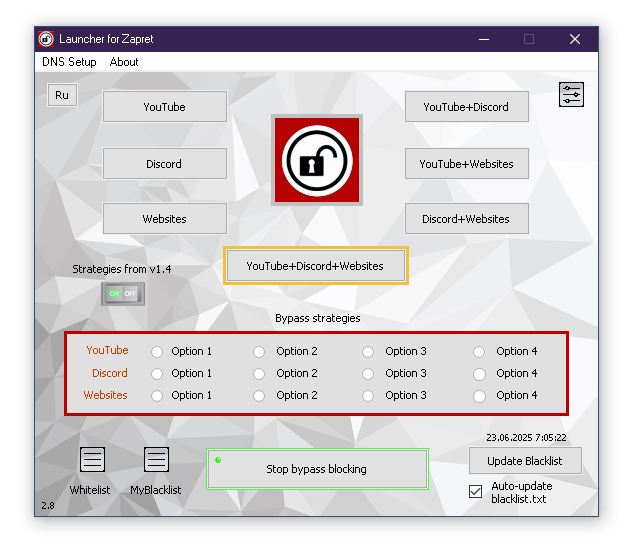
Task: Click the version number 2.8
Action: [x=48, y=505]
